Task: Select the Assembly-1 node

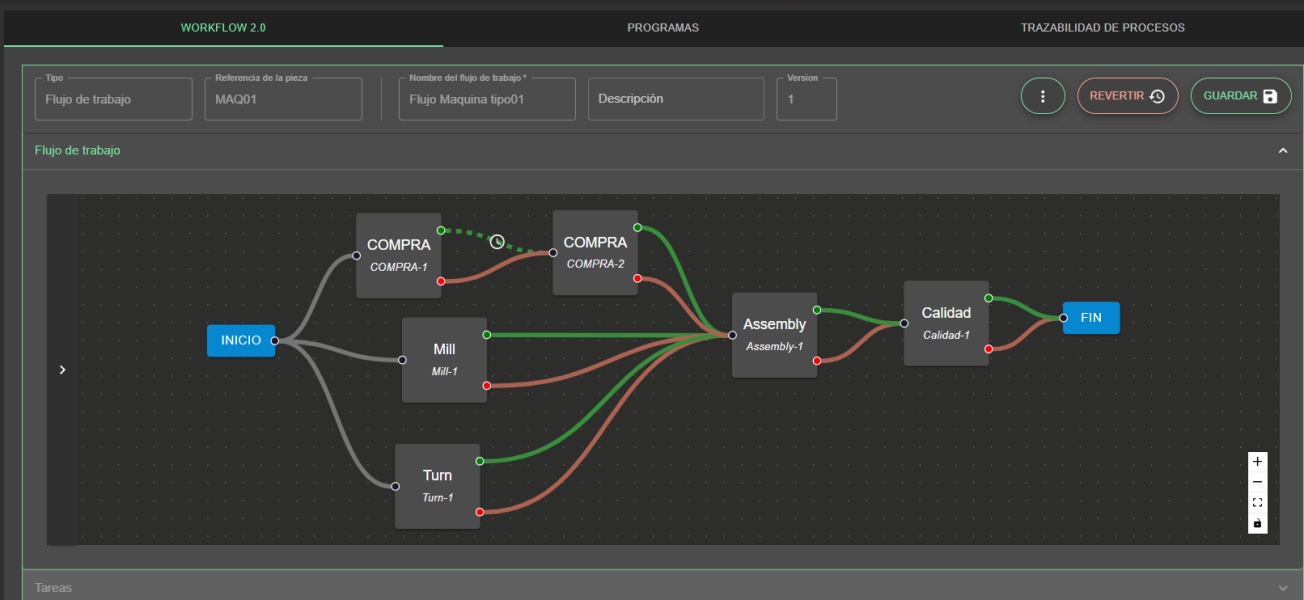Action: point(774,335)
